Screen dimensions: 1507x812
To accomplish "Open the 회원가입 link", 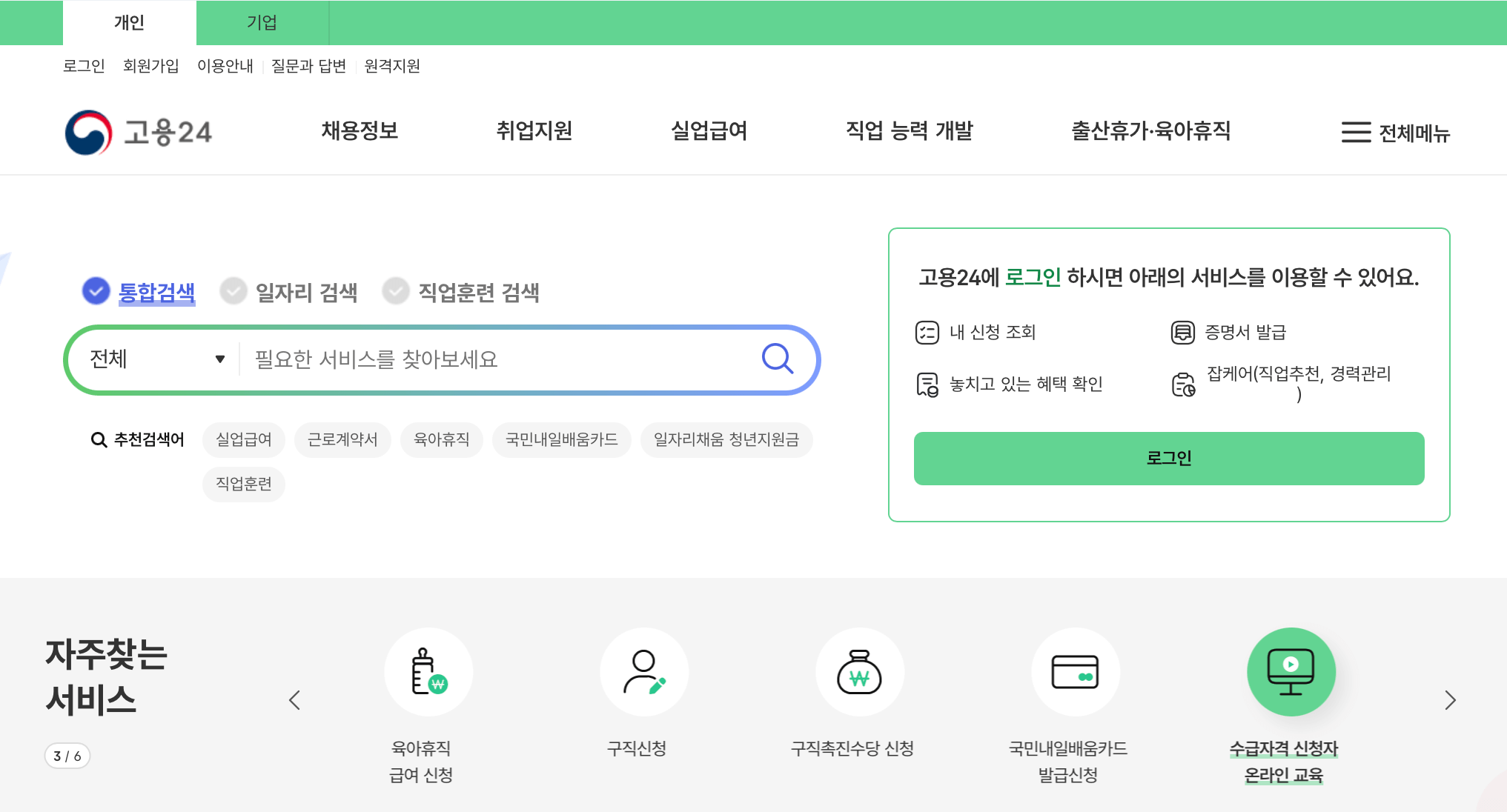I will click(150, 66).
